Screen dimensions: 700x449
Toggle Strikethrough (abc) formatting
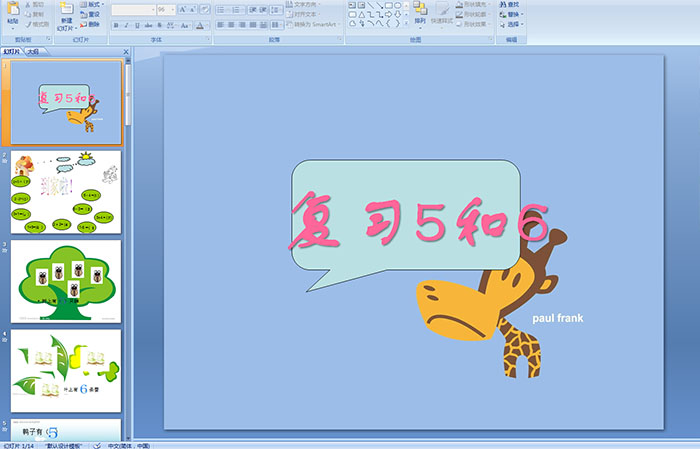[x=148, y=25]
